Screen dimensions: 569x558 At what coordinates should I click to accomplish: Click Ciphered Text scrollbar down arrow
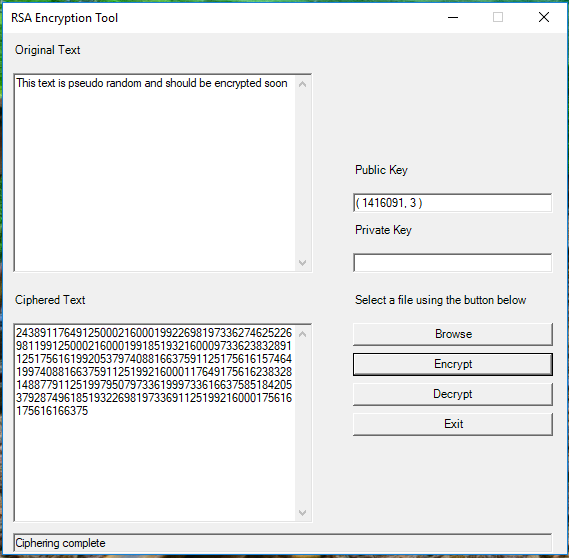point(303,512)
